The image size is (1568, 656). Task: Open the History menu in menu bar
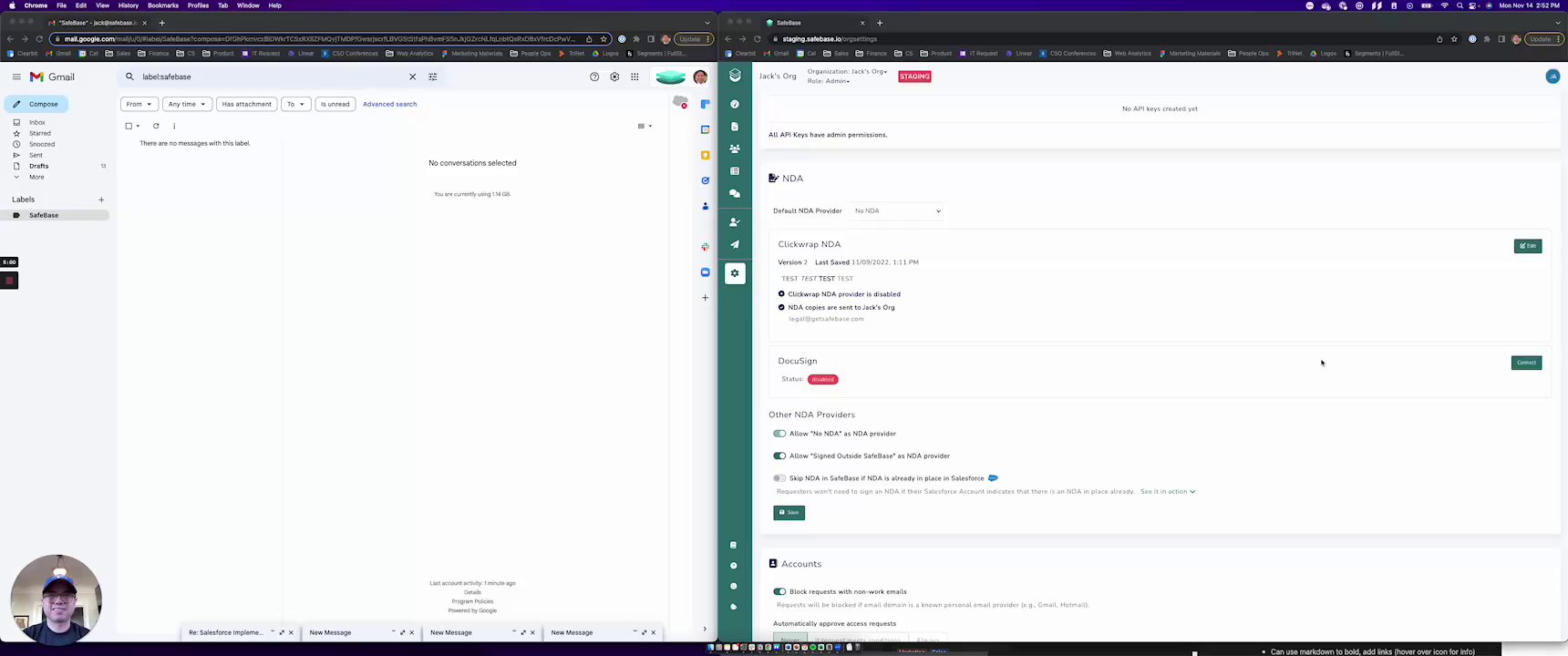coord(129,5)
